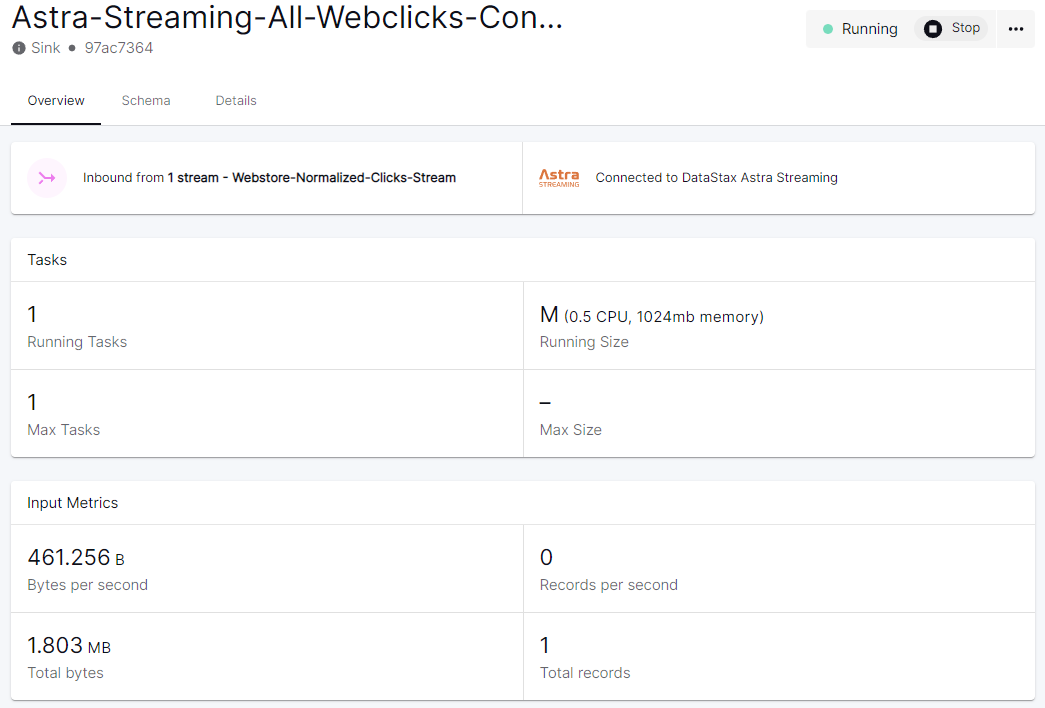Click the Tasks section header
This screenshot has height=708, width=1045.
(47, 260)
